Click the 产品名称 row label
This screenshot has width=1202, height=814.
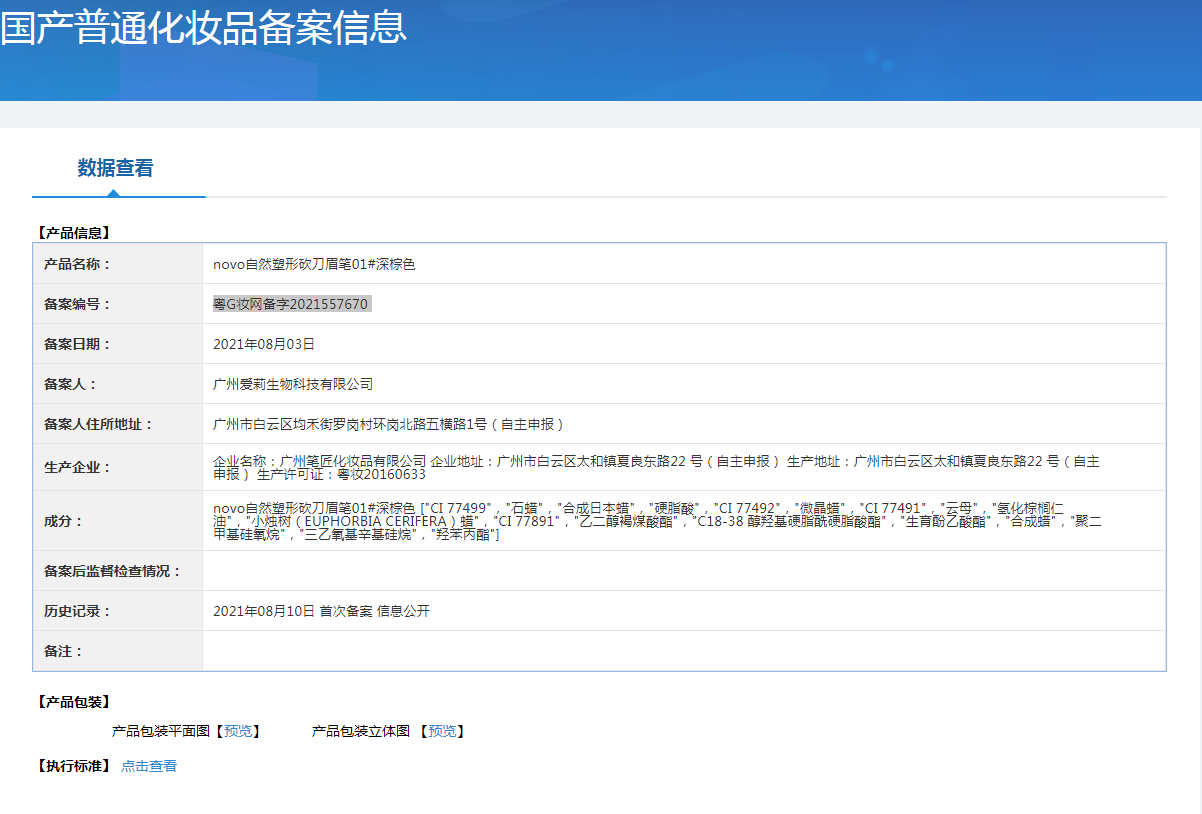click(78, 264)
